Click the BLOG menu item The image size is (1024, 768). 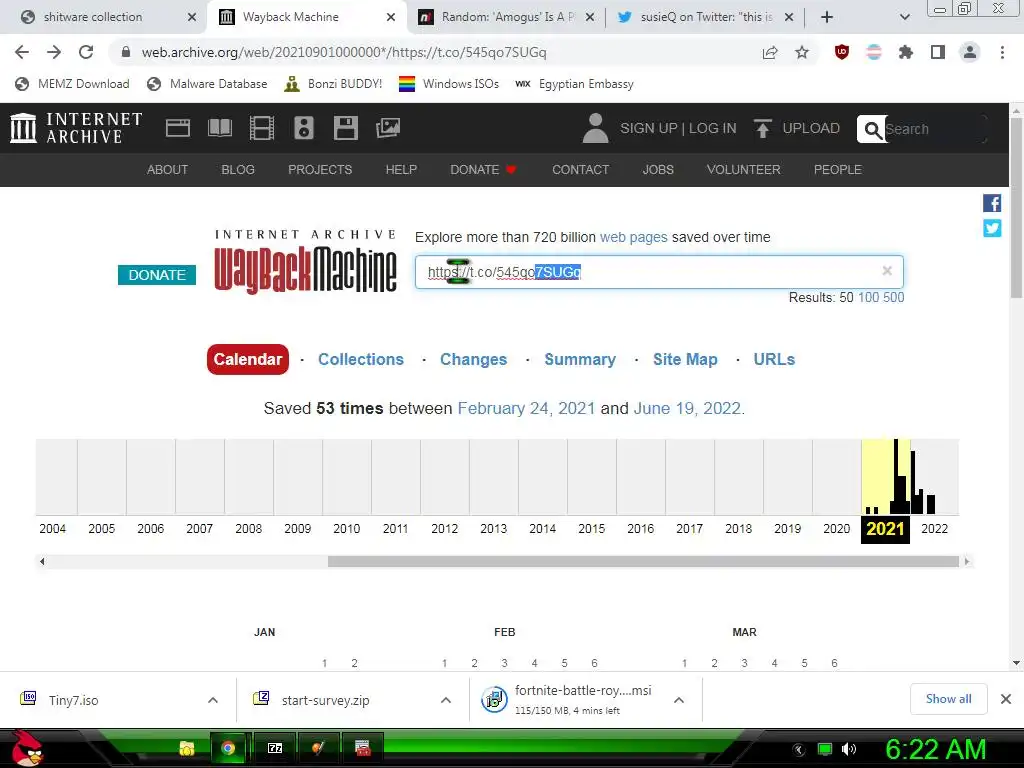coord(238,170)
